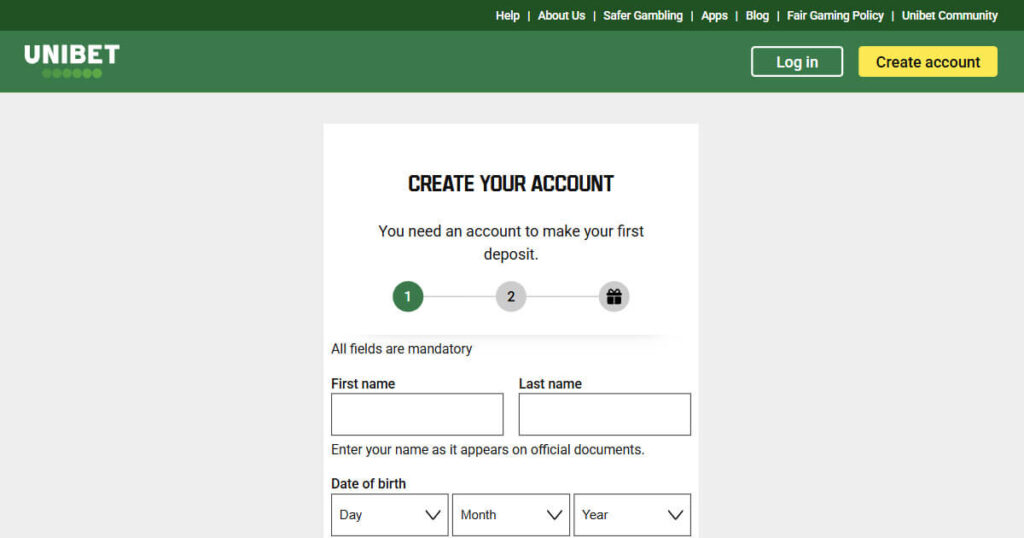Open the Apps link
Viewport: 1024px width, 538px height.
click(714, 16)
